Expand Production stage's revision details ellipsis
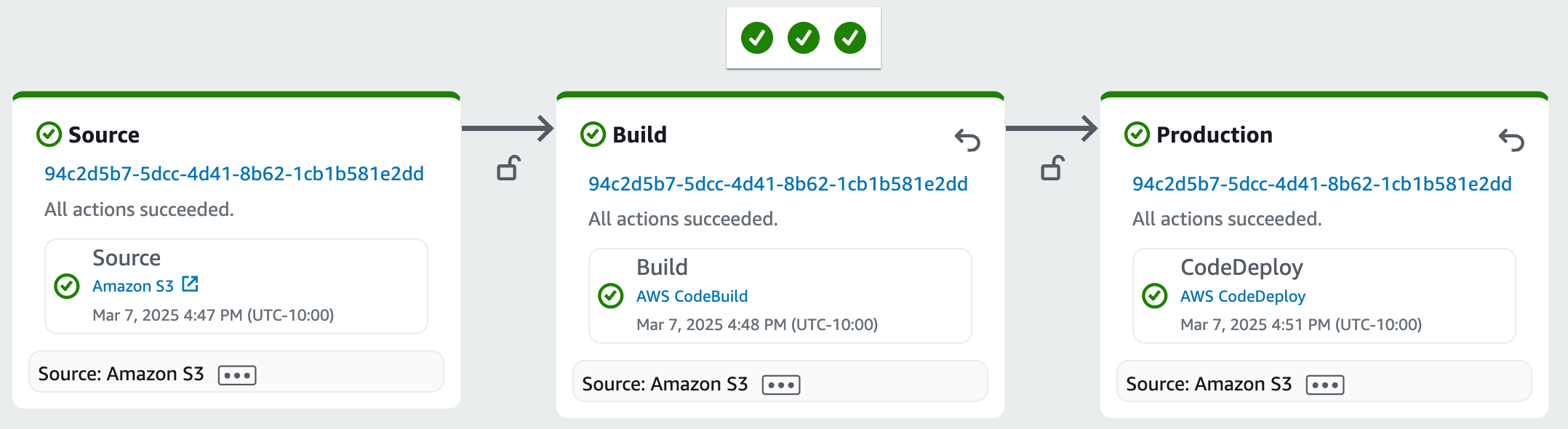 [1325, 385]
